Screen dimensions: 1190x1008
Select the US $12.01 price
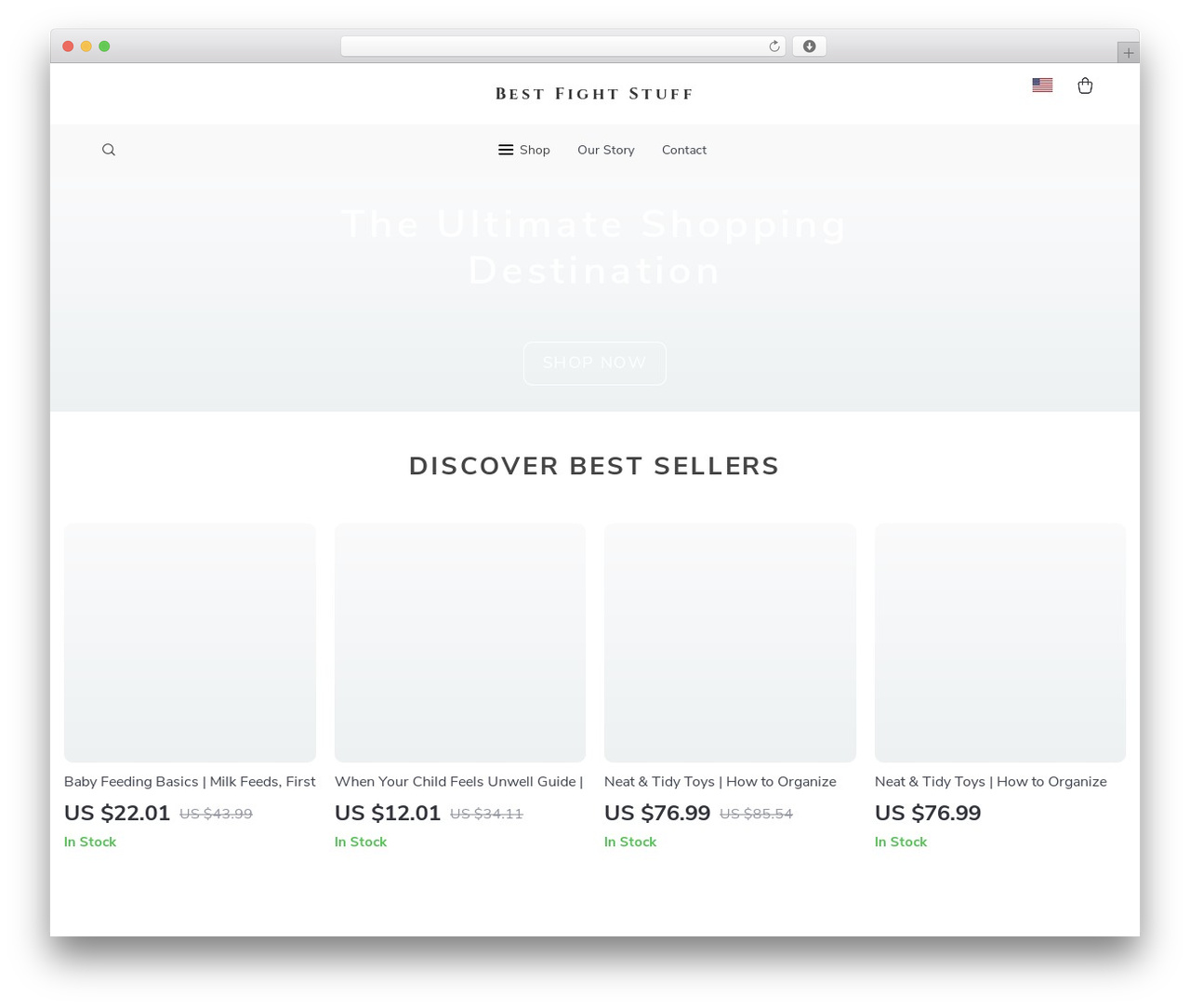point(388,813)
